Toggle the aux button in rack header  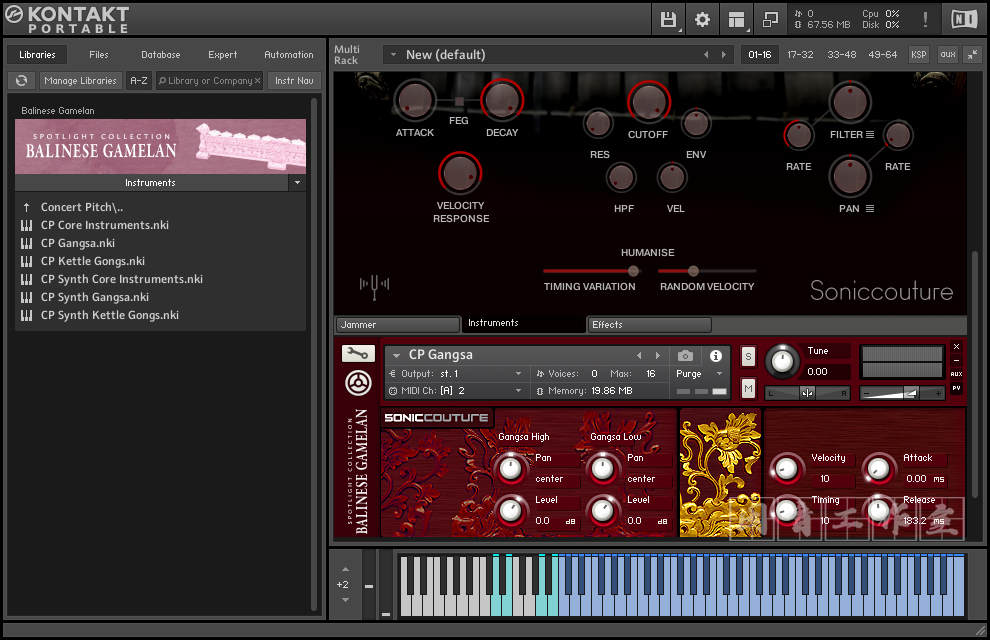(x=948, y=55)
